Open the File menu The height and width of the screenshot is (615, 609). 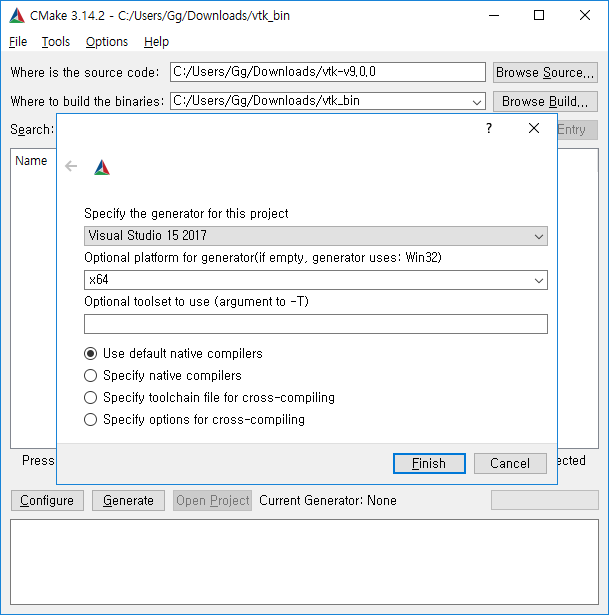pyautogui.click(x=18, y=42)
